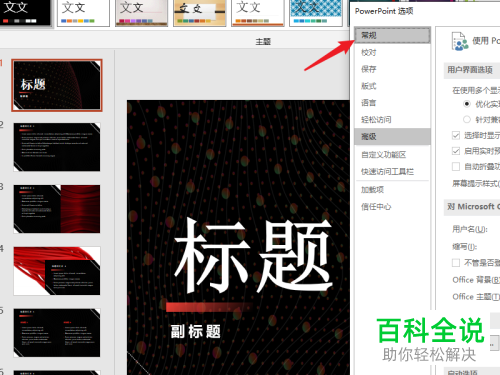The image size is (500, 375).
Task: Select slide 5 two-column thumbnail
Action: [x=57, y=333]
